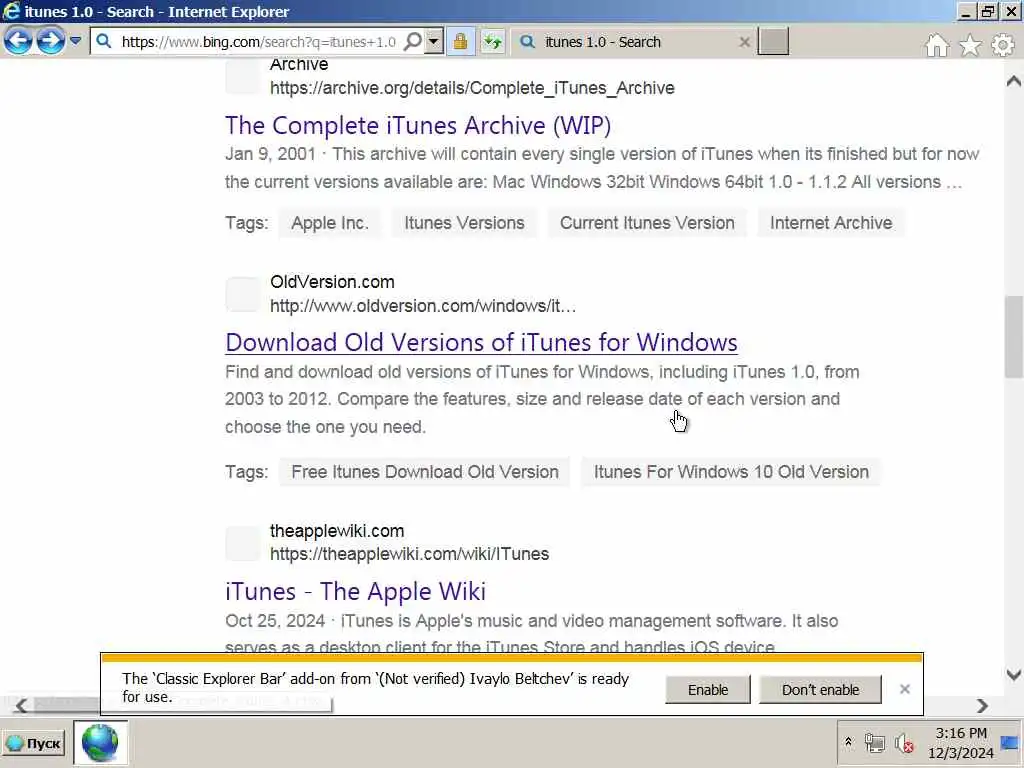
Task: Click the theapplewiki.com site name
Action: click(337, 531)
